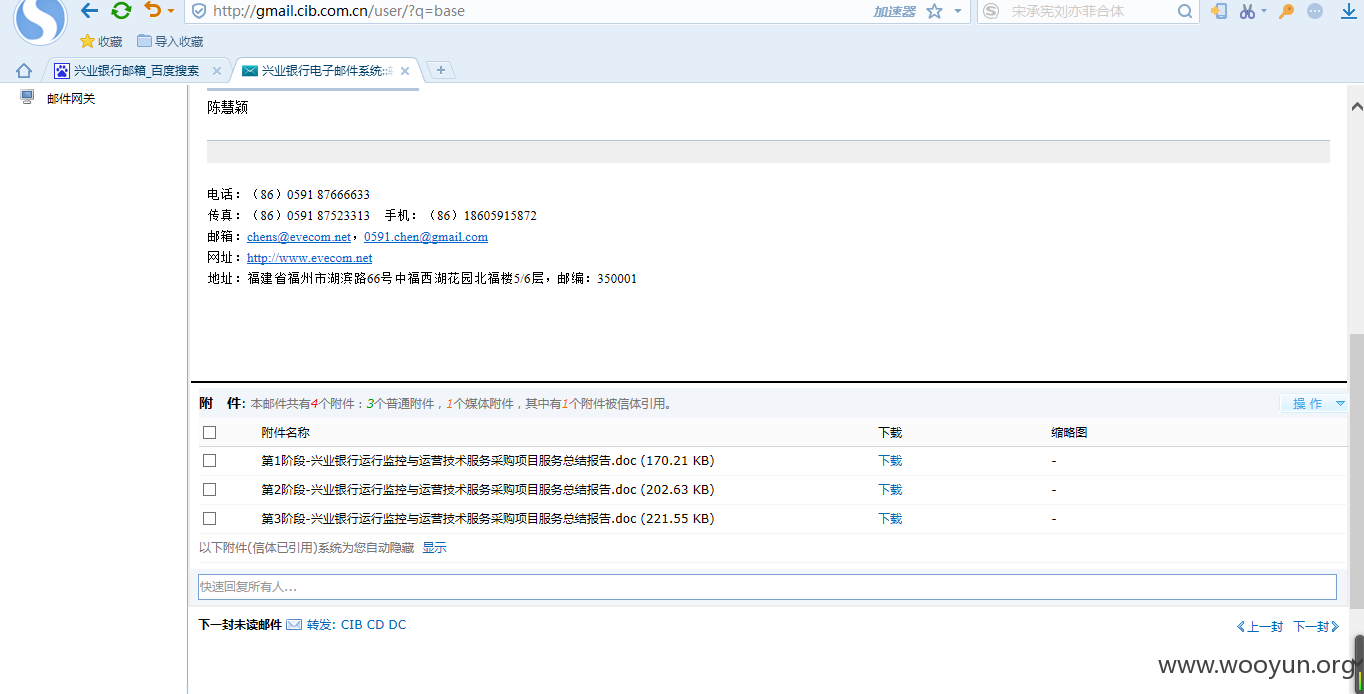Image resolution: width=1364 pixels, height=694 pixels.
Task: Open next unread mail 转发: CIB CD DC
Action: pyautogui.click(x=356, y=625)
